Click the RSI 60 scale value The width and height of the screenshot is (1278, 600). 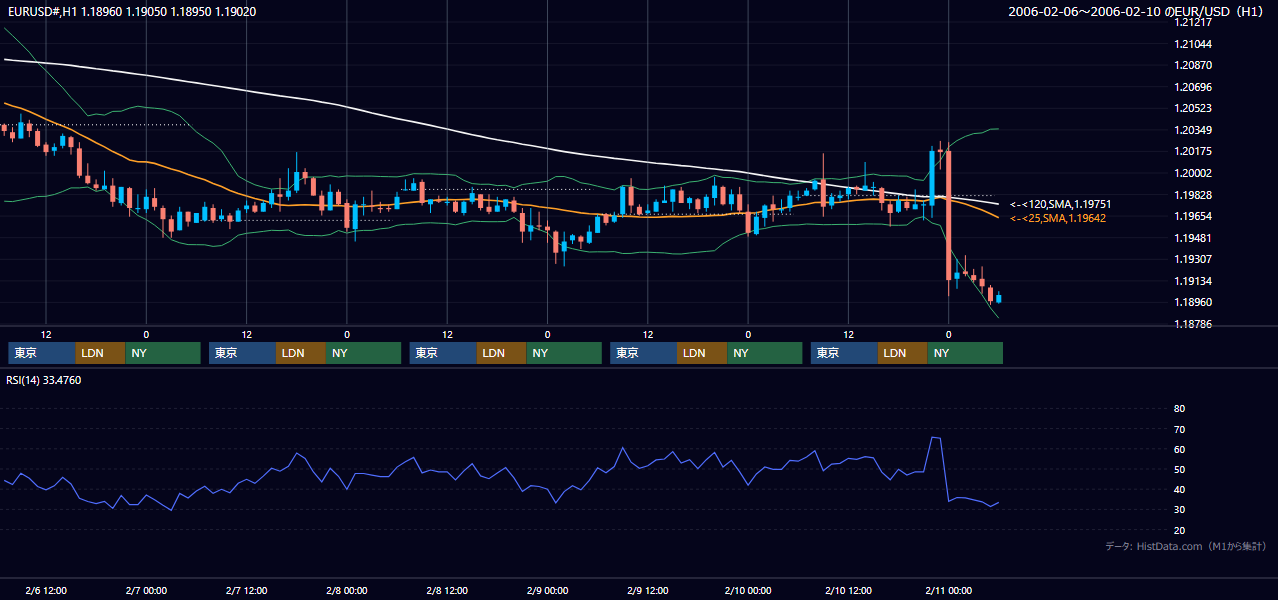(1179, 449)
